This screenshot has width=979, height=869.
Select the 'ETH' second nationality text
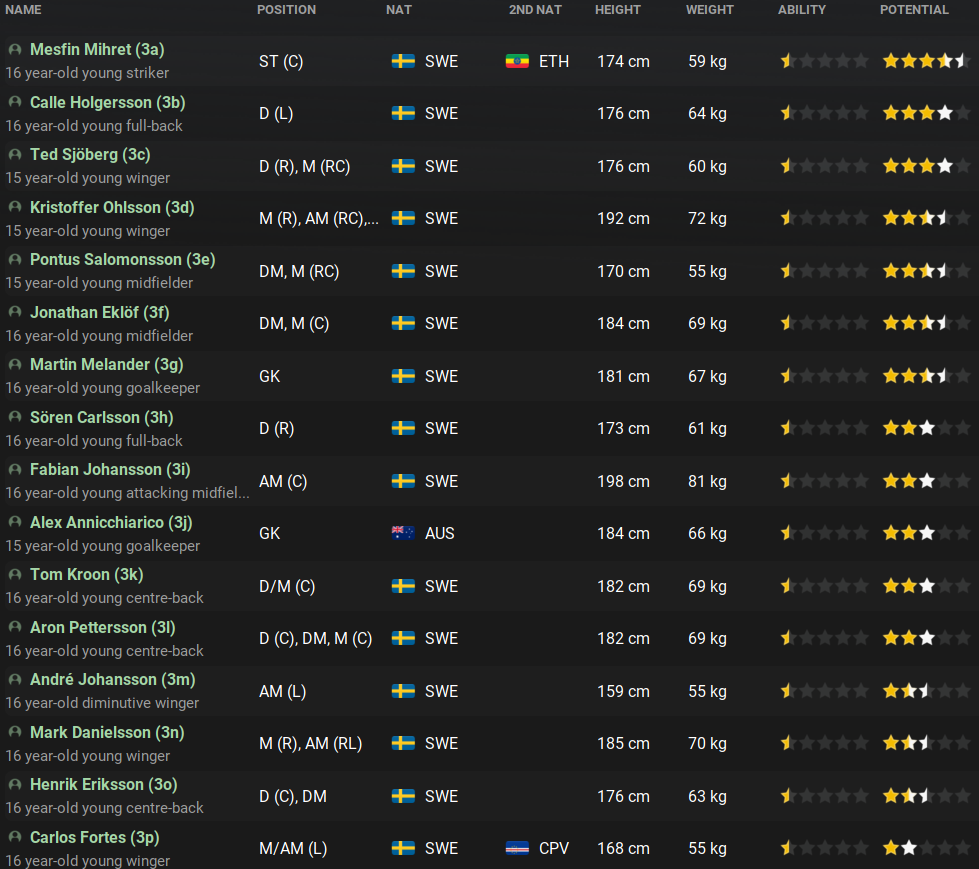554,61
